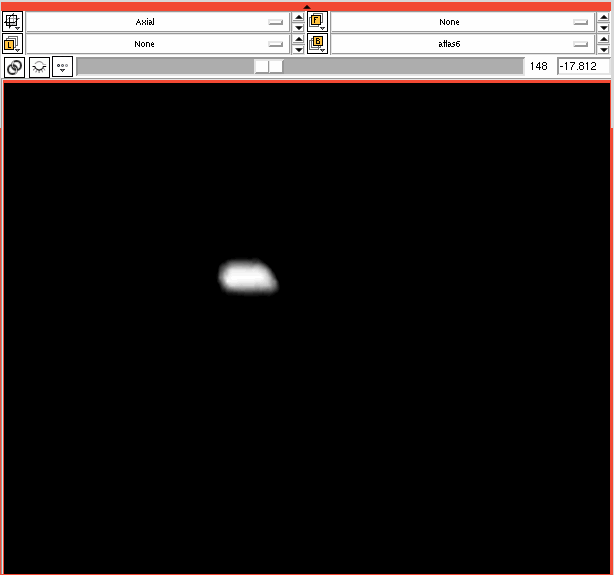Click the foreground layer icon marked F

(318, 22)
